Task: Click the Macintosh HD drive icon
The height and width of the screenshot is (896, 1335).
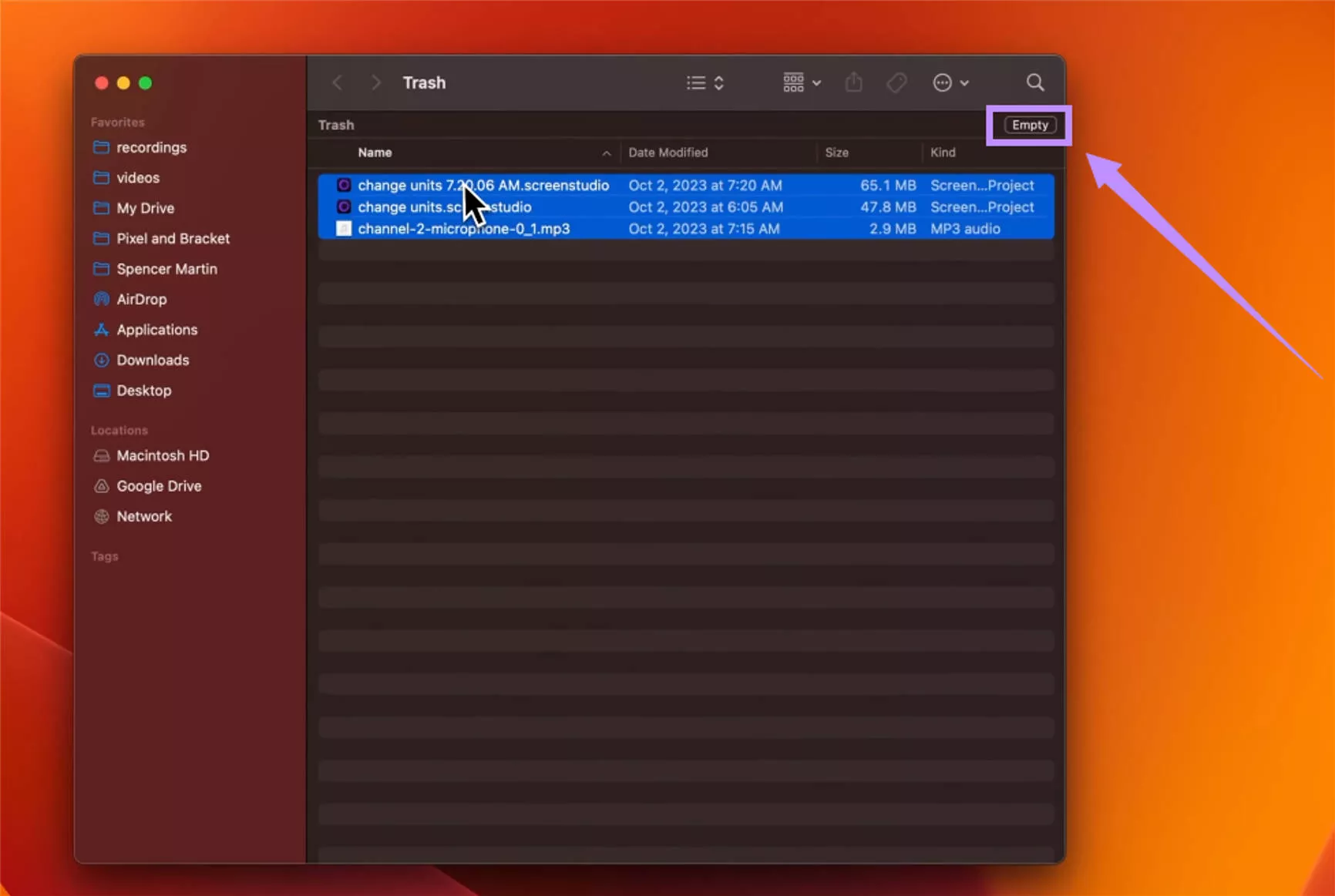Action: click(101, 455)
